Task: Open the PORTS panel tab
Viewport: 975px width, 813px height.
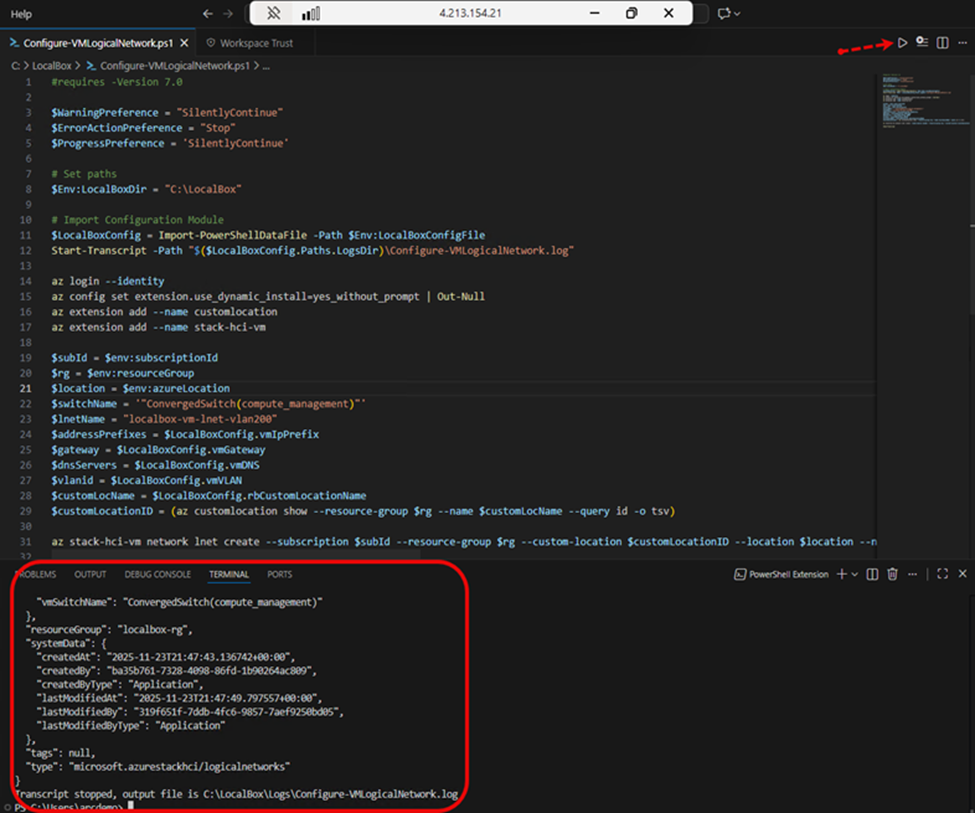Action: [x=279, y=574]
